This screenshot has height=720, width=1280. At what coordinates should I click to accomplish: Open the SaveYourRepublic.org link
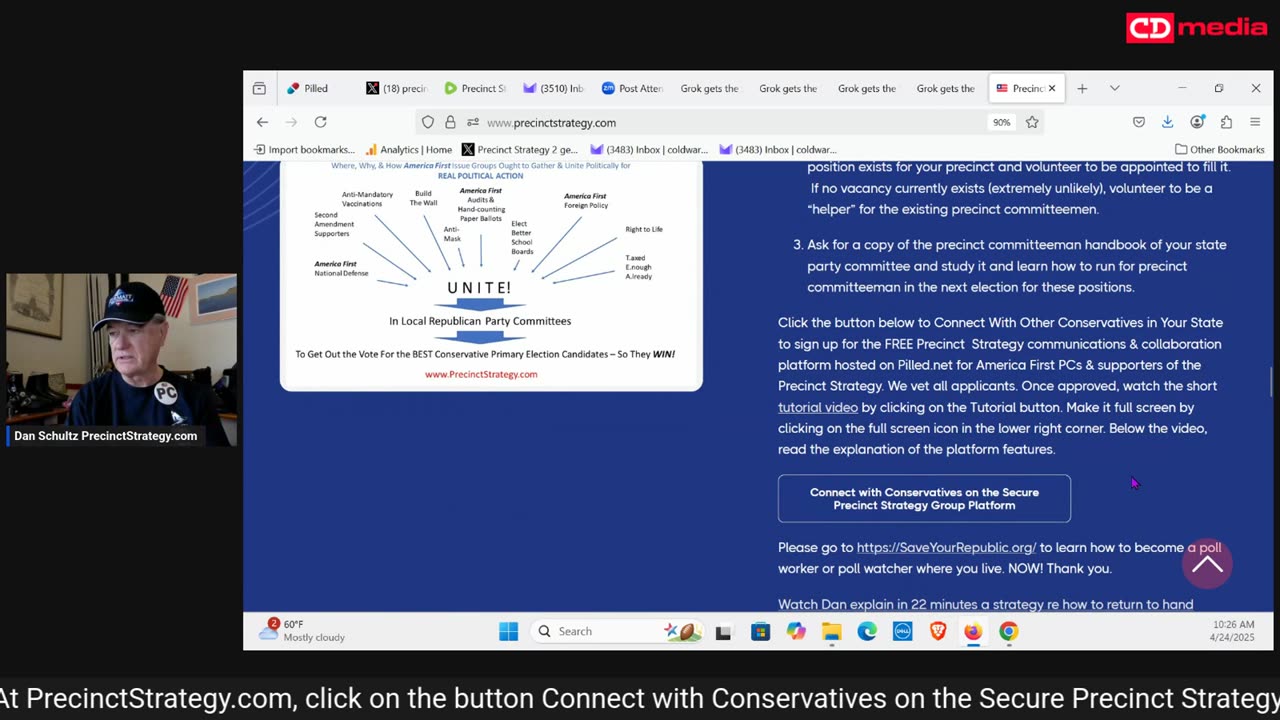coord(946,547)
